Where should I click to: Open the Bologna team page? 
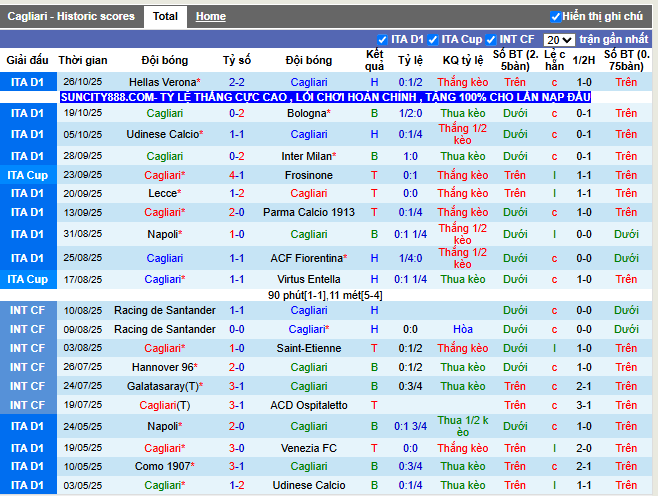click(x=306, y=114)
